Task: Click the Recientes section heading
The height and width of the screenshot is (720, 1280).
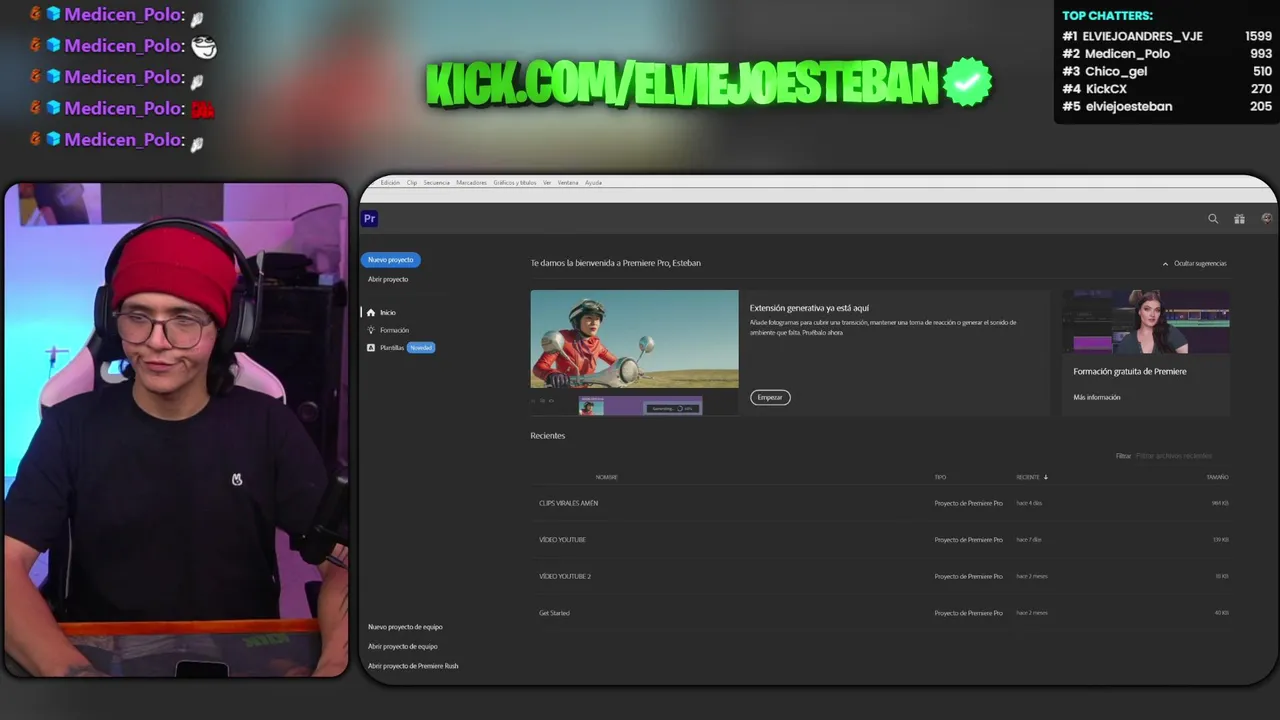Action: [x=548, y=436]
